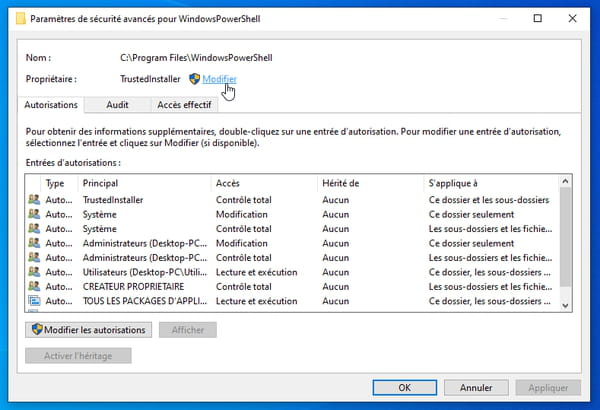Open the Accès effectif tab
Screen dimensions: 600x410
[184, 105]
